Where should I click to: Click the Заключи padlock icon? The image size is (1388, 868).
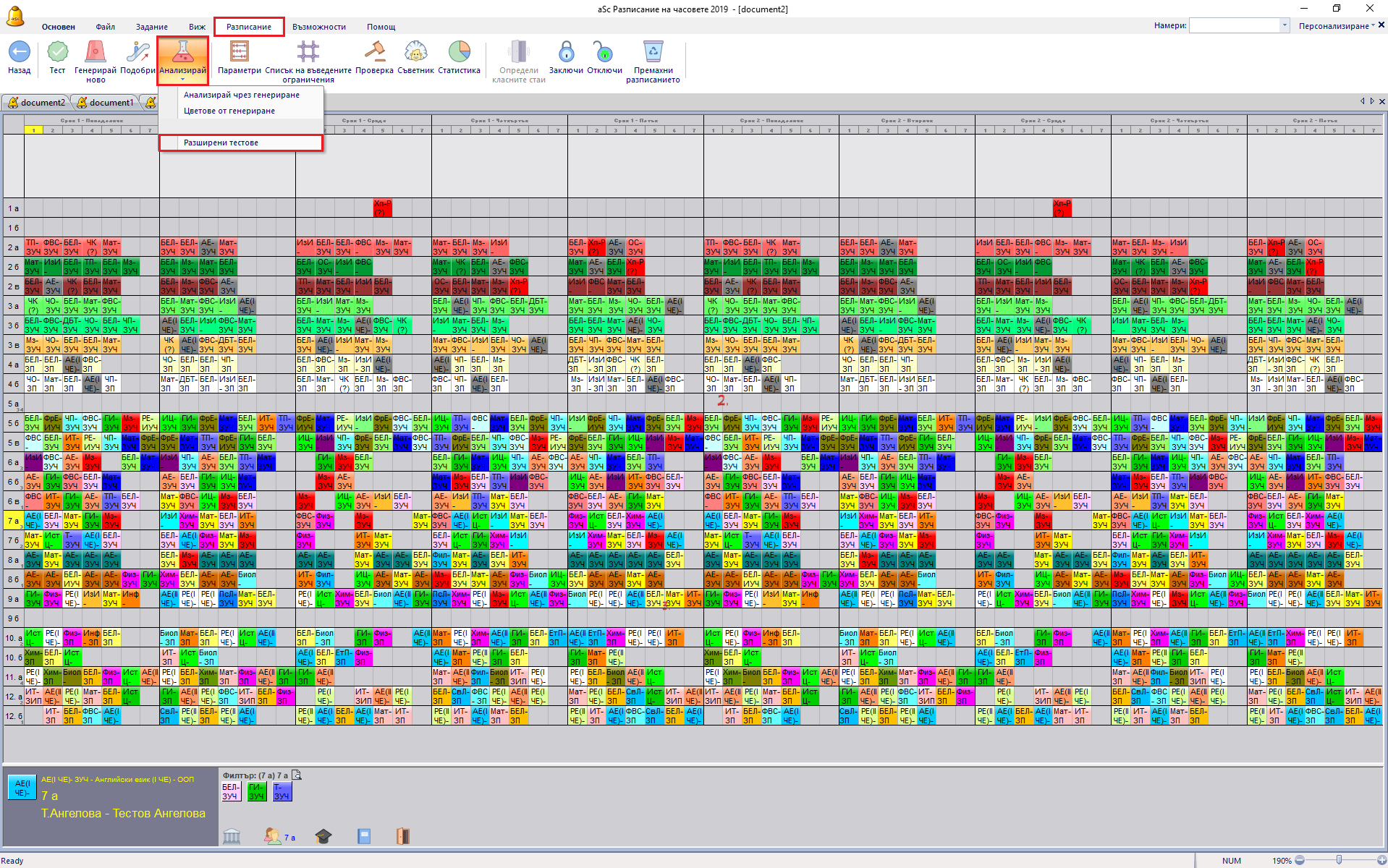pyautogui.click(x=566, y=53)
